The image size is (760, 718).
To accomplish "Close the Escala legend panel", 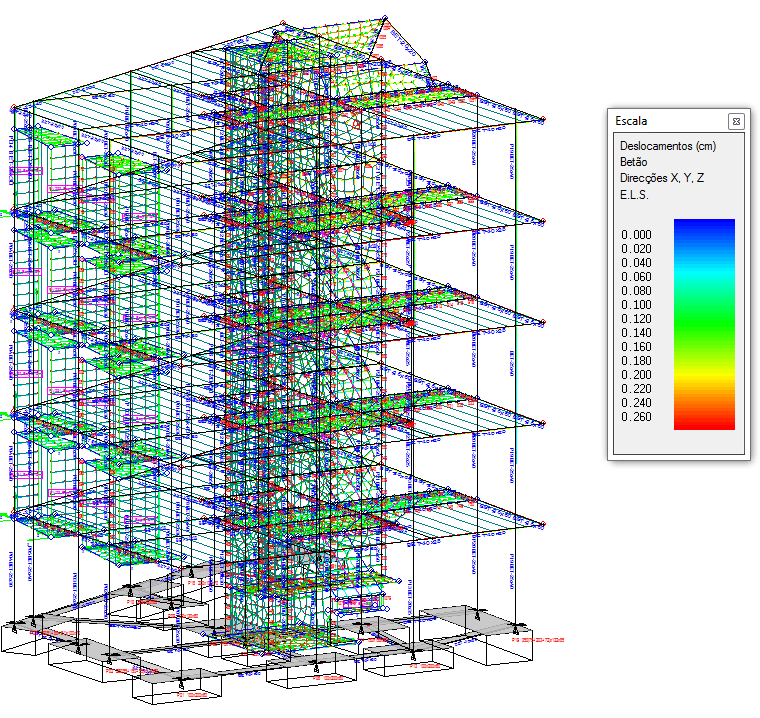I will pos(736,121).
